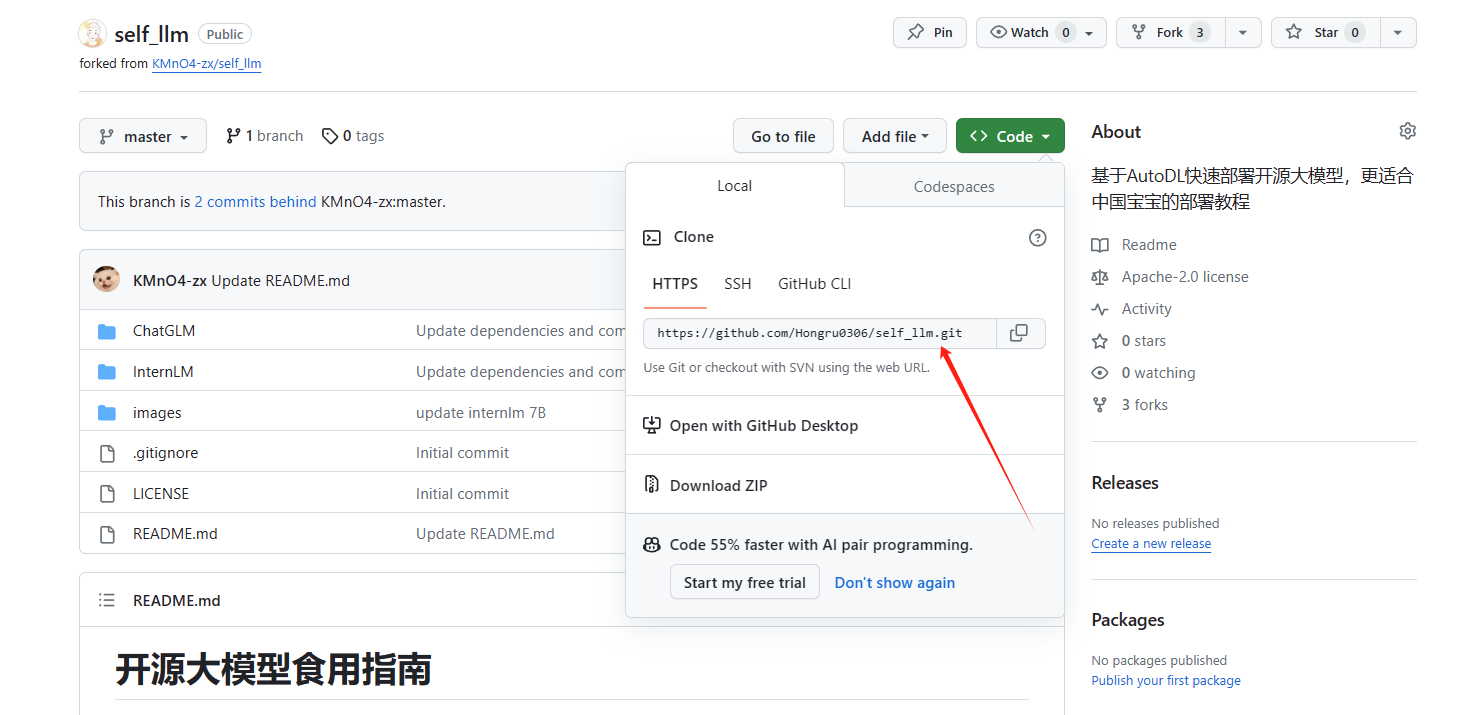Open .gitignore's Initial commit message
The height and width of the screenshot is (715, 1476).
pyautogui.click(x=463, y=453)
